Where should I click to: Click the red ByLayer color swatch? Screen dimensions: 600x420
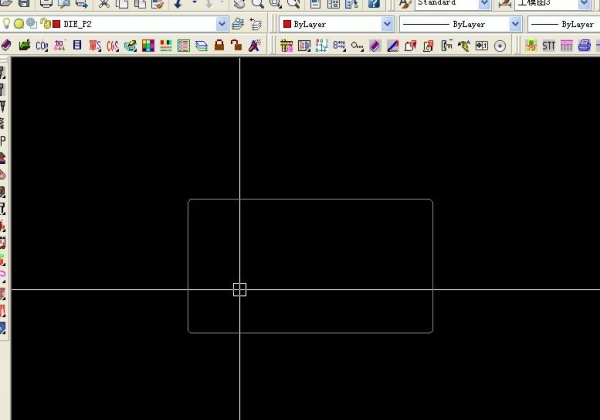point(287,24)
